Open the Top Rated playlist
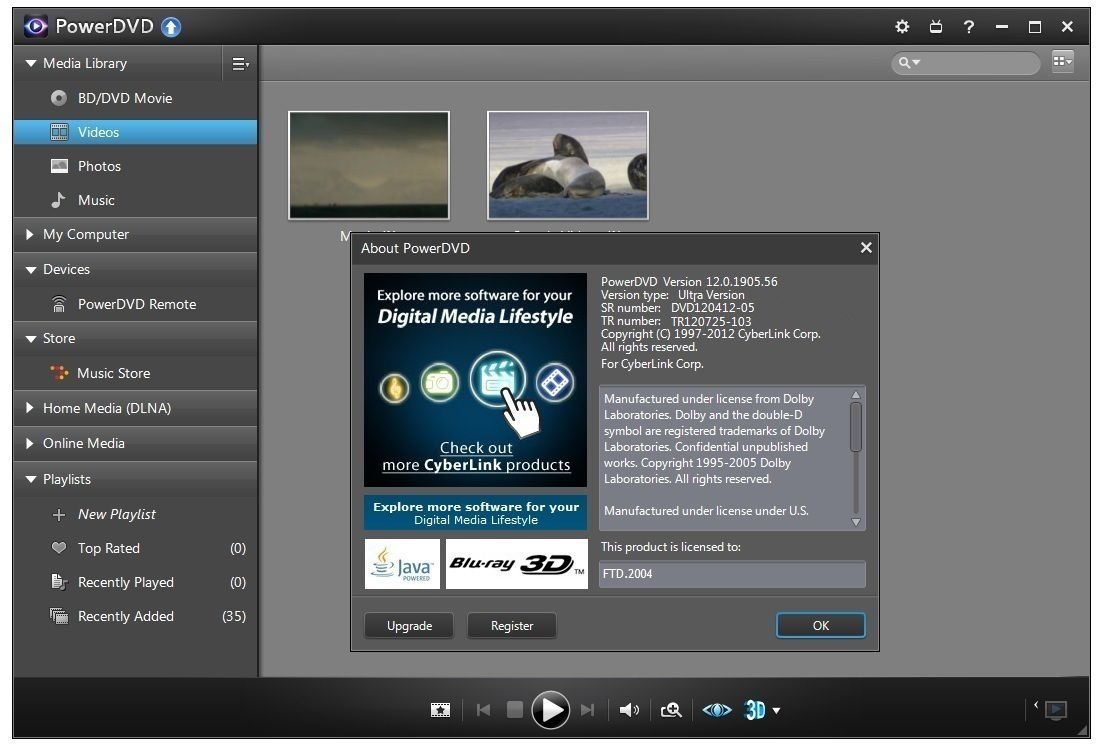Viewport: 1100px width, 751px height. pyautogui.click(x=135, y=548)
